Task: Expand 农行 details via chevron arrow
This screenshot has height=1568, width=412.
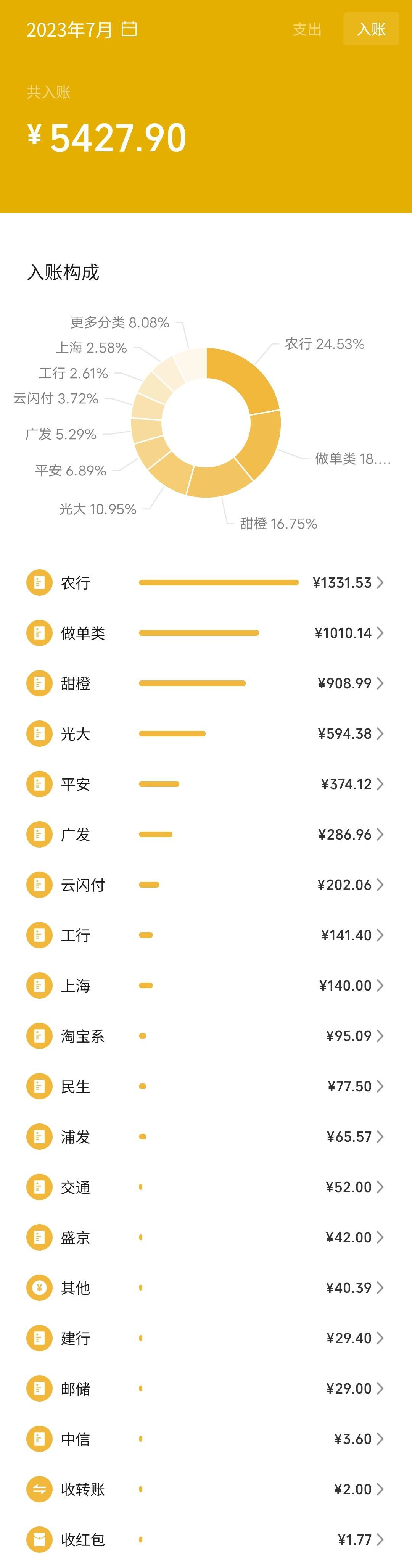Action: 380,583
